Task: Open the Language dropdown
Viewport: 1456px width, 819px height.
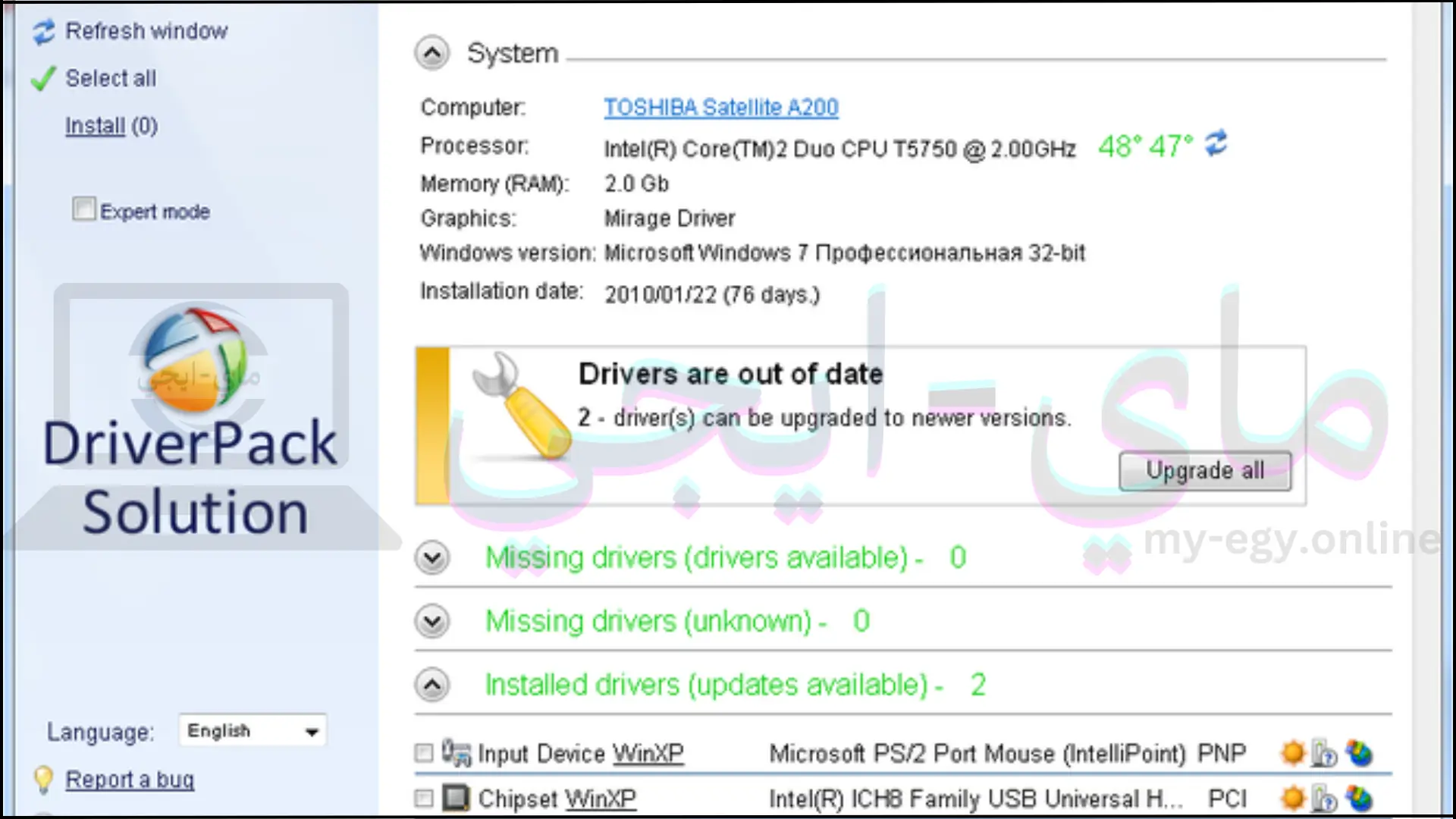Action: pyautogui.click(x=253, y=731)
